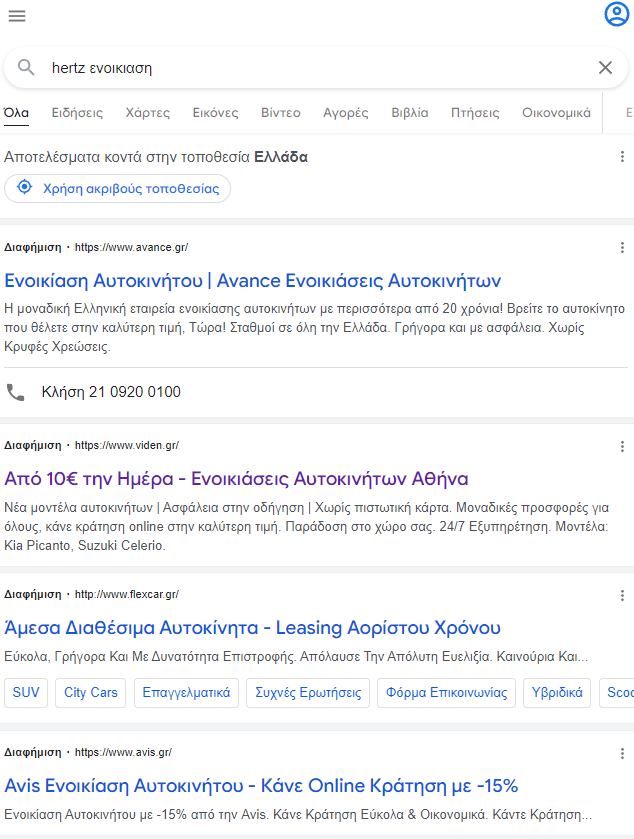Open three-dot menu for the viden.gr ad

point(622,446)
